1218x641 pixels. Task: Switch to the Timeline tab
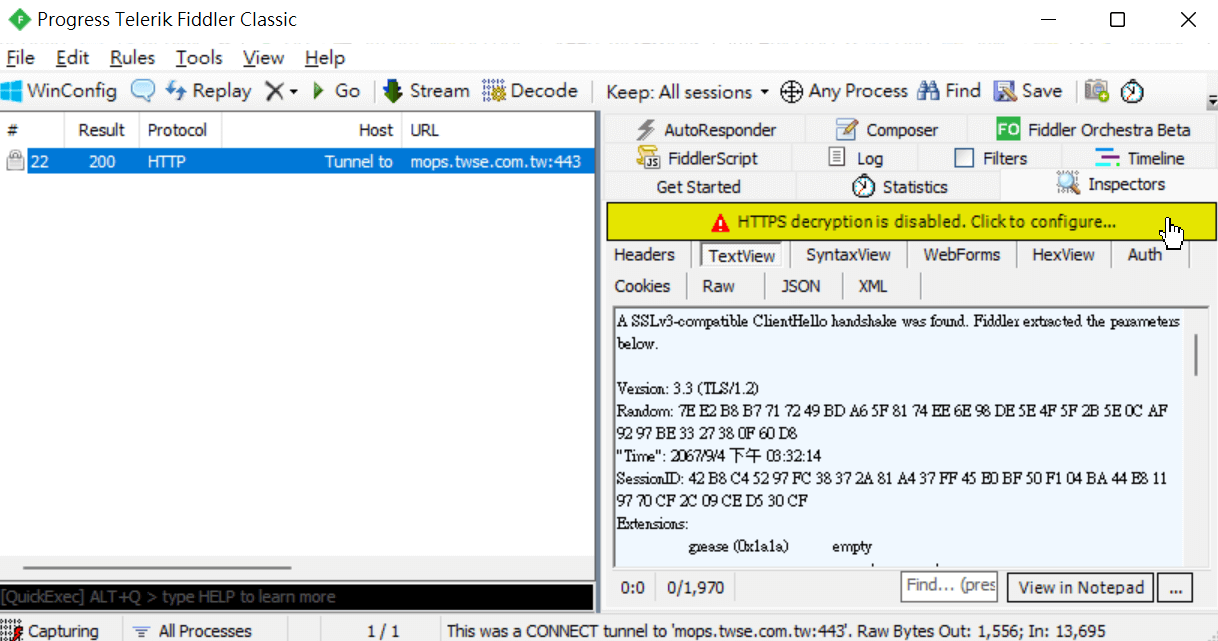point(1140,158)
